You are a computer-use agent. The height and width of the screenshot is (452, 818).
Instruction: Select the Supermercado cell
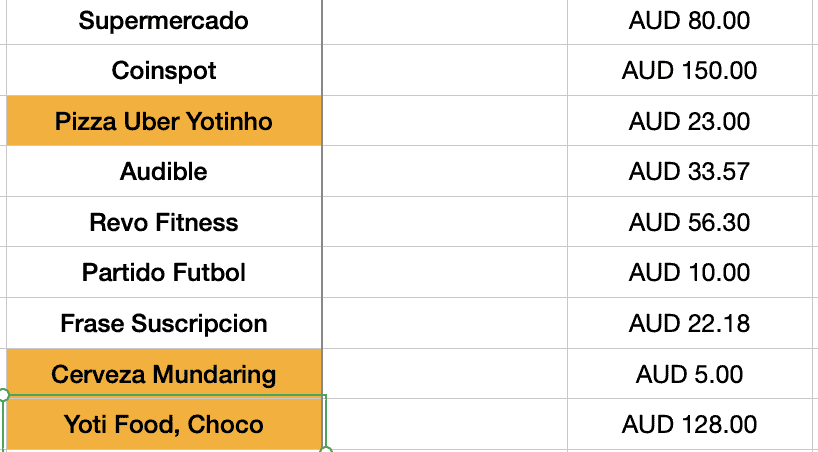(164, 21)
